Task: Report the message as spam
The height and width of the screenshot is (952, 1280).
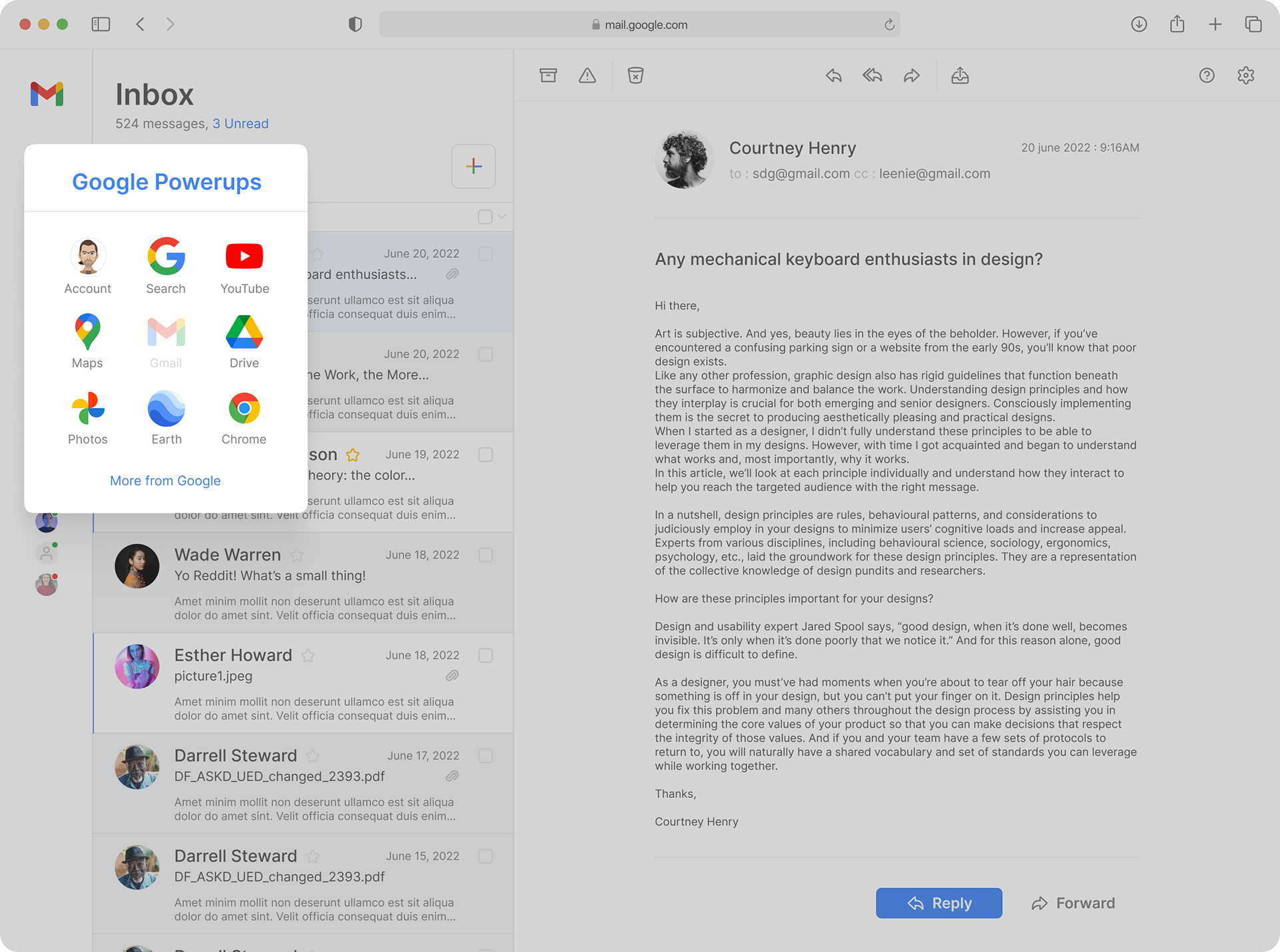Action: (587, 75)
